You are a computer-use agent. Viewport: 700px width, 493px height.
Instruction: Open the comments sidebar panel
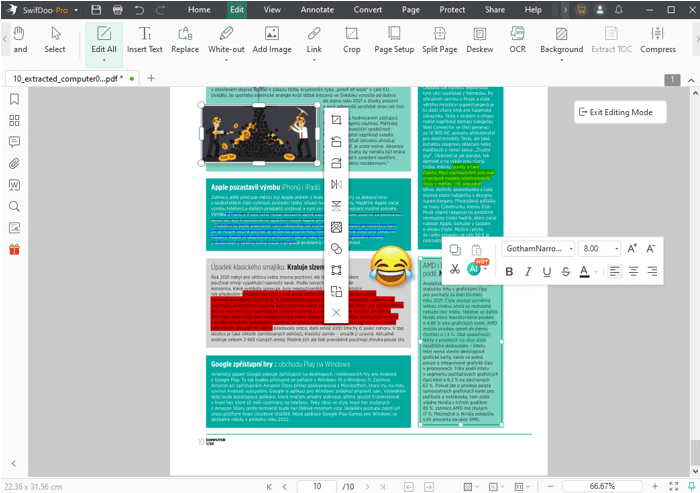[x=14, y=142]
